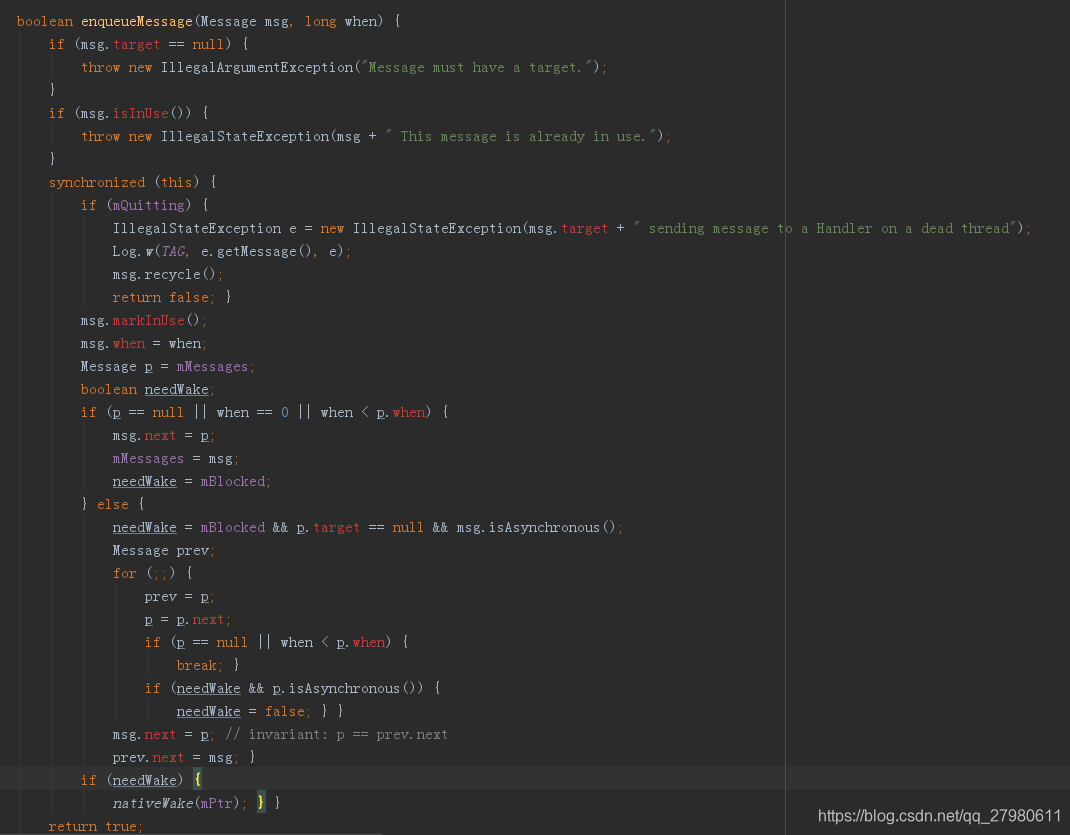Click the synchronized keyword
Image resolution: width=1070 pixels, height=835 pixels.
click(x=97, y=182)
